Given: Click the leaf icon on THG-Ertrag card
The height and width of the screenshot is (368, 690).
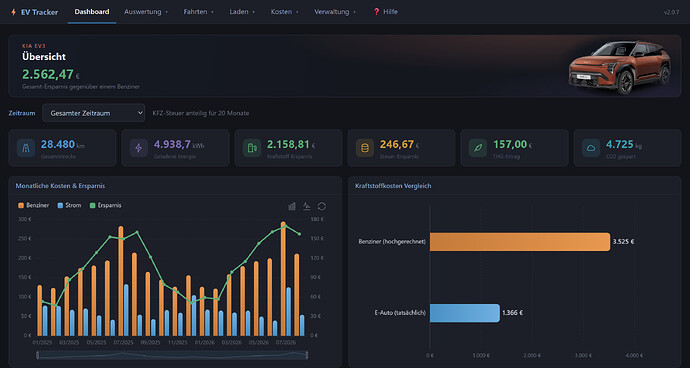Looking at the screenshot, I should point(478,148).
